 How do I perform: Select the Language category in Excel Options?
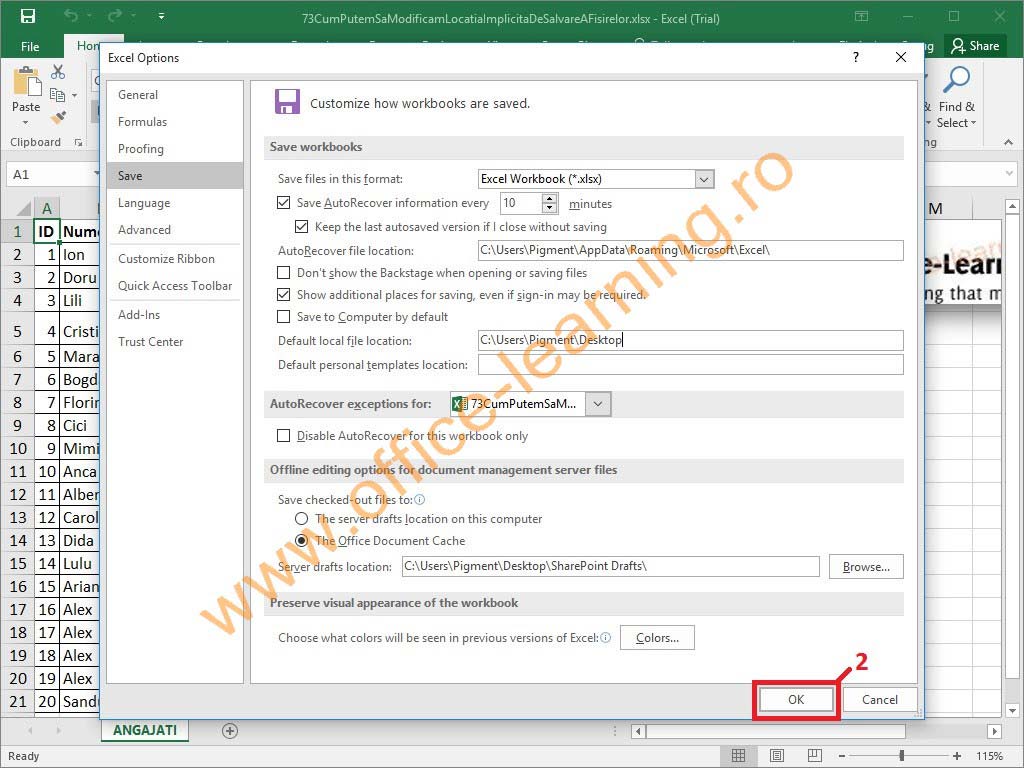(175, 203)
